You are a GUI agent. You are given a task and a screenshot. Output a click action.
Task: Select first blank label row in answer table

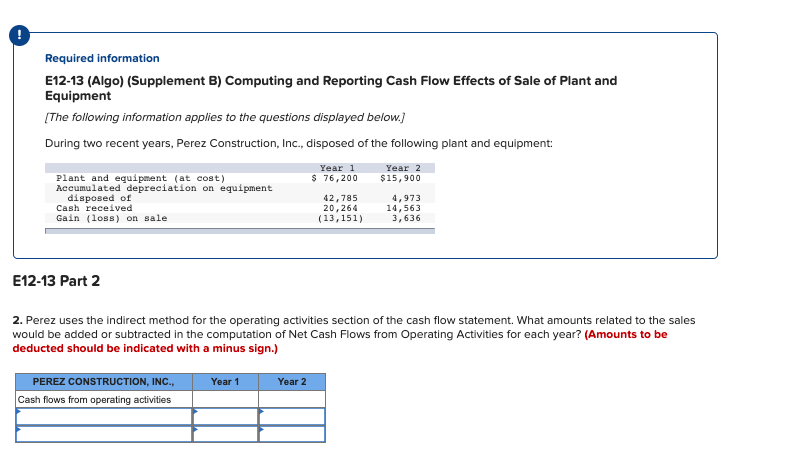click(x=104, y=416)
